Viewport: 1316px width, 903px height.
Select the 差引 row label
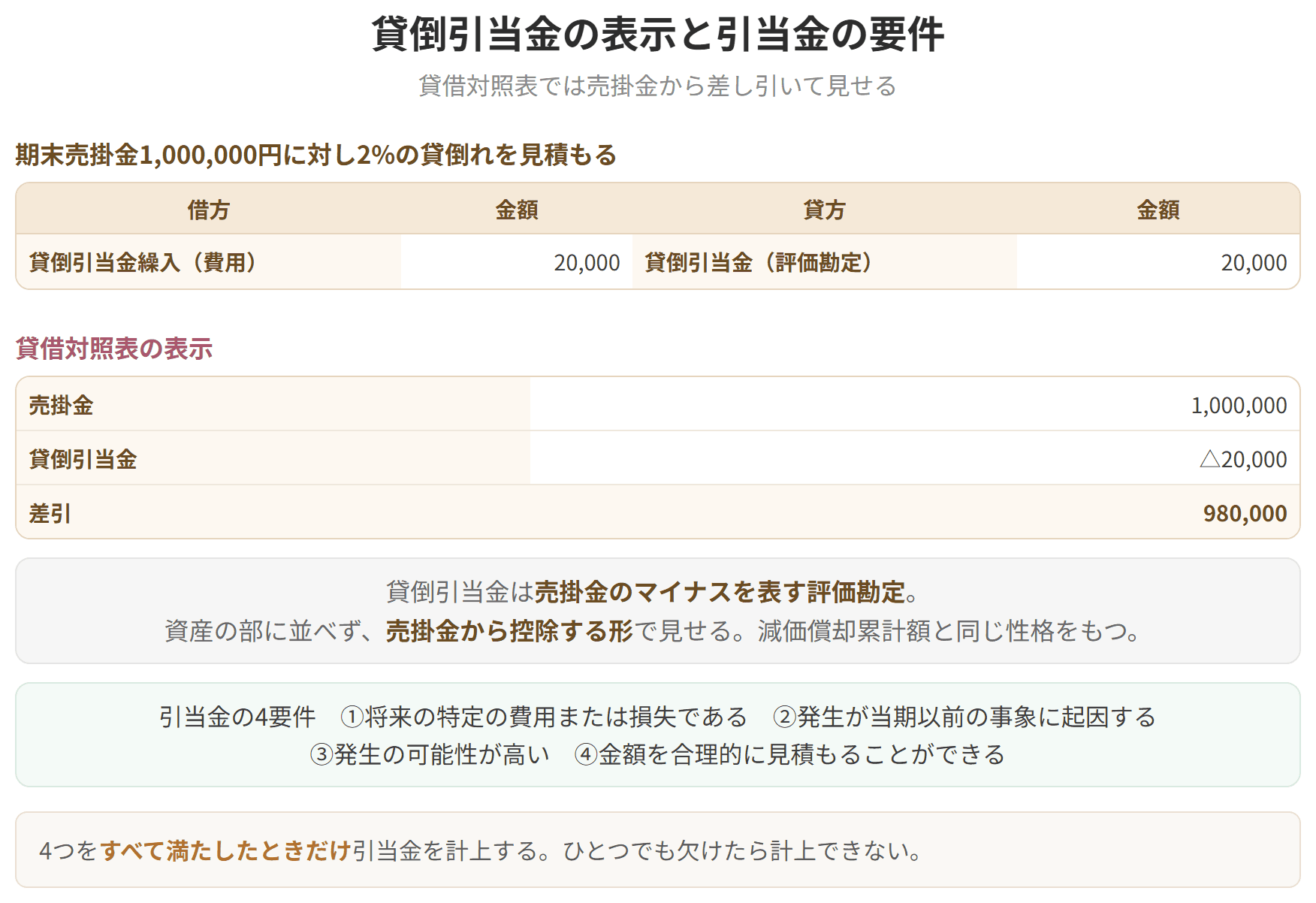(x=50, y=514)
